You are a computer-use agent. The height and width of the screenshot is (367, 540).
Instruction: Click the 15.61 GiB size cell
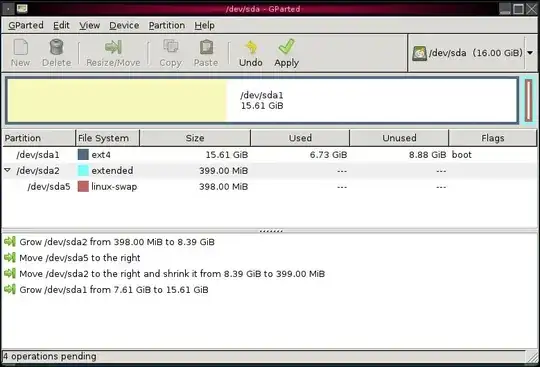227,155
